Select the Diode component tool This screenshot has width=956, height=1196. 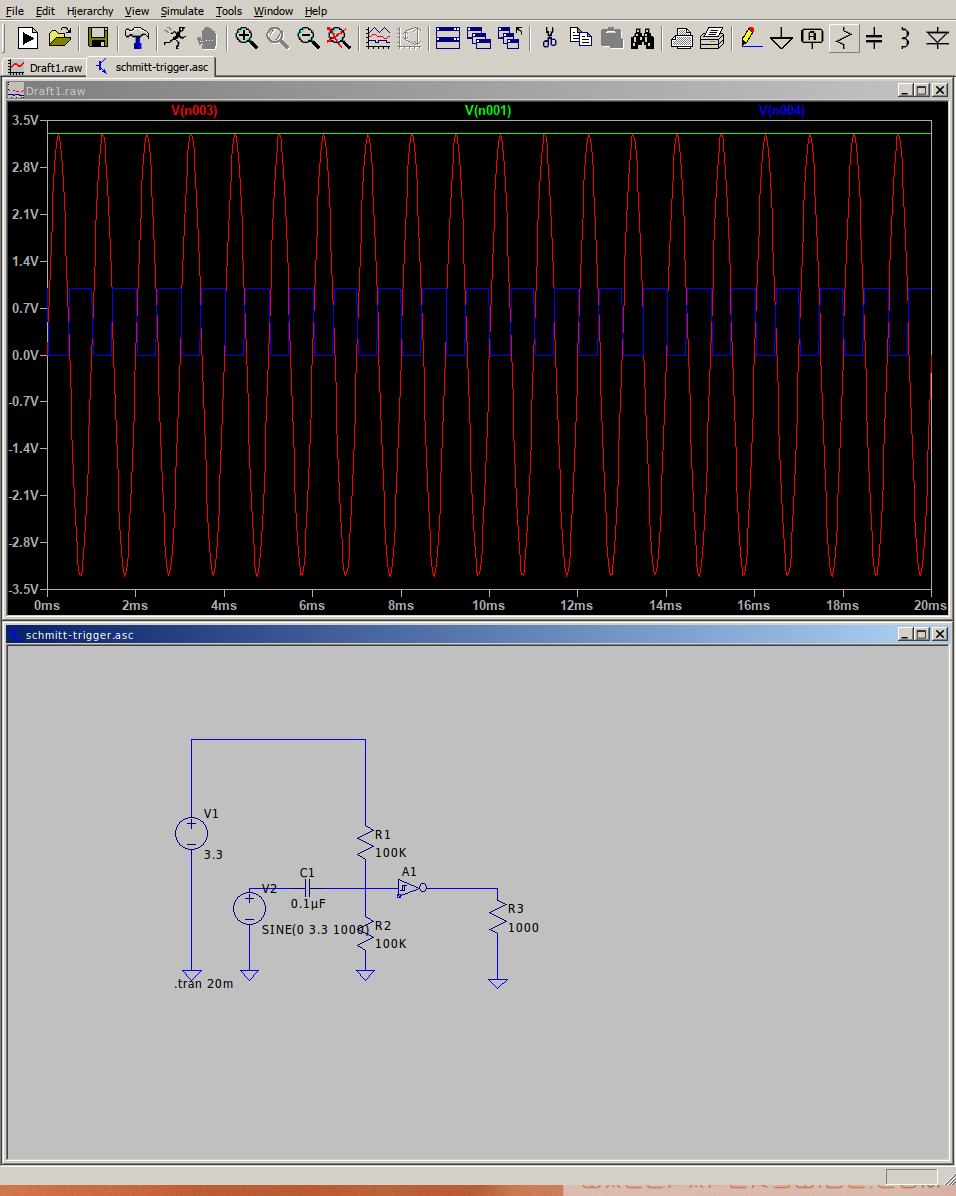click(x=937, y=37)
